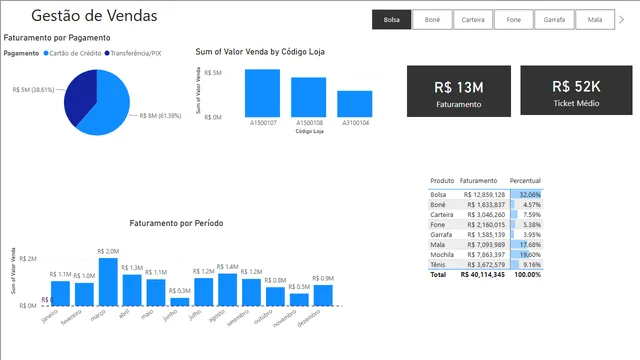Sort table by Faturamento column header
The height and width of the screenshot is (360, 640).
(x=478, y=180)
